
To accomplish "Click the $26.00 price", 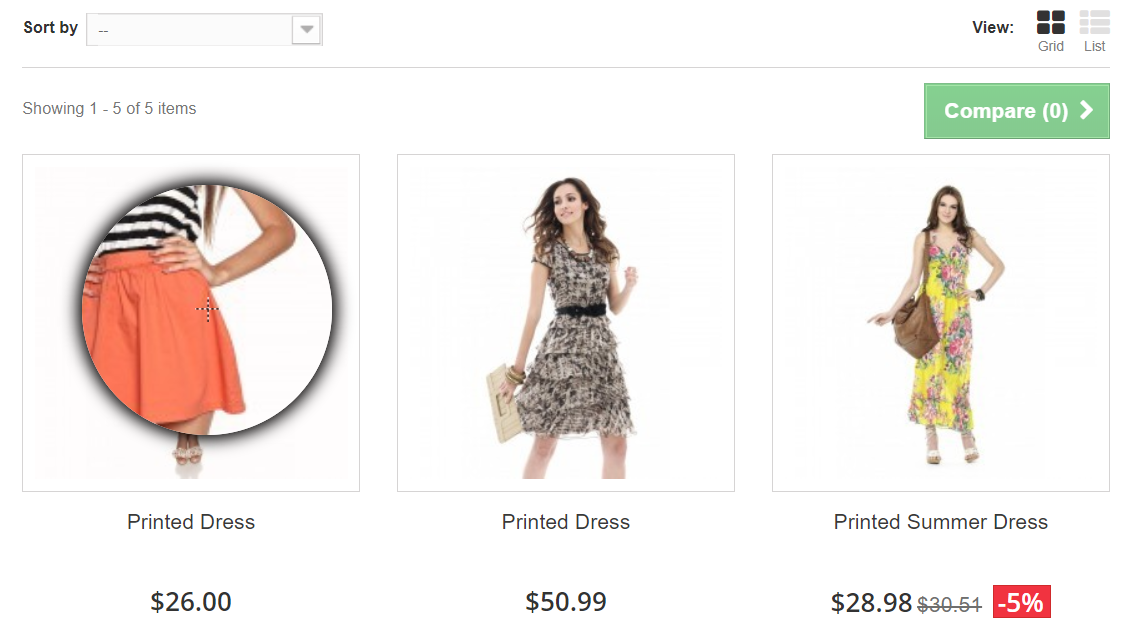I will (191, 602).
